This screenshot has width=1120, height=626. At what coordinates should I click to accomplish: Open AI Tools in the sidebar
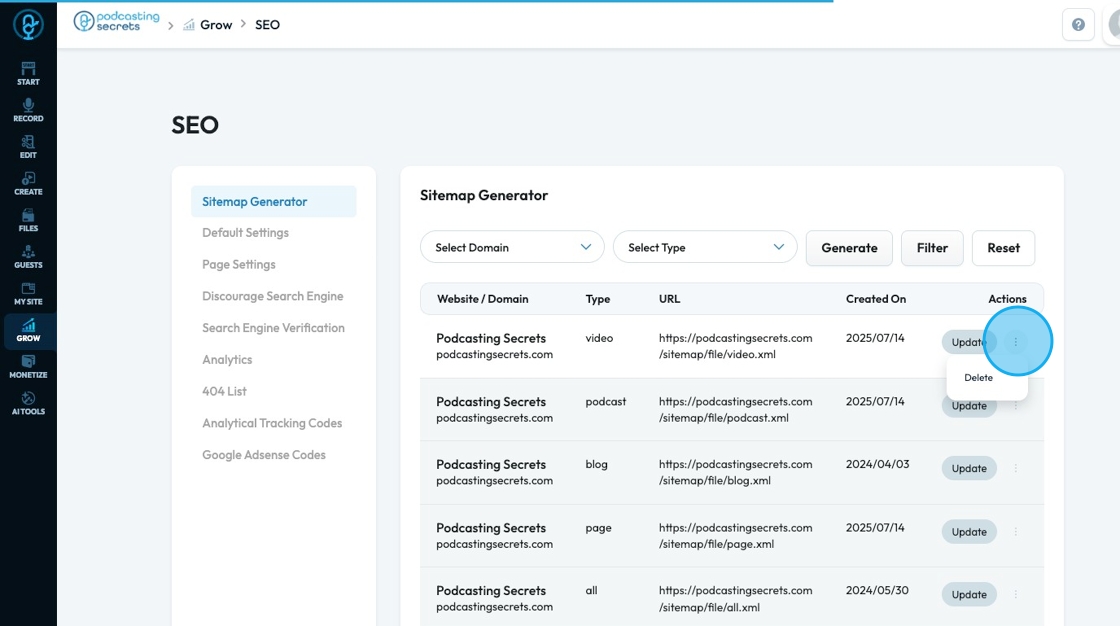tap(28, 403)
